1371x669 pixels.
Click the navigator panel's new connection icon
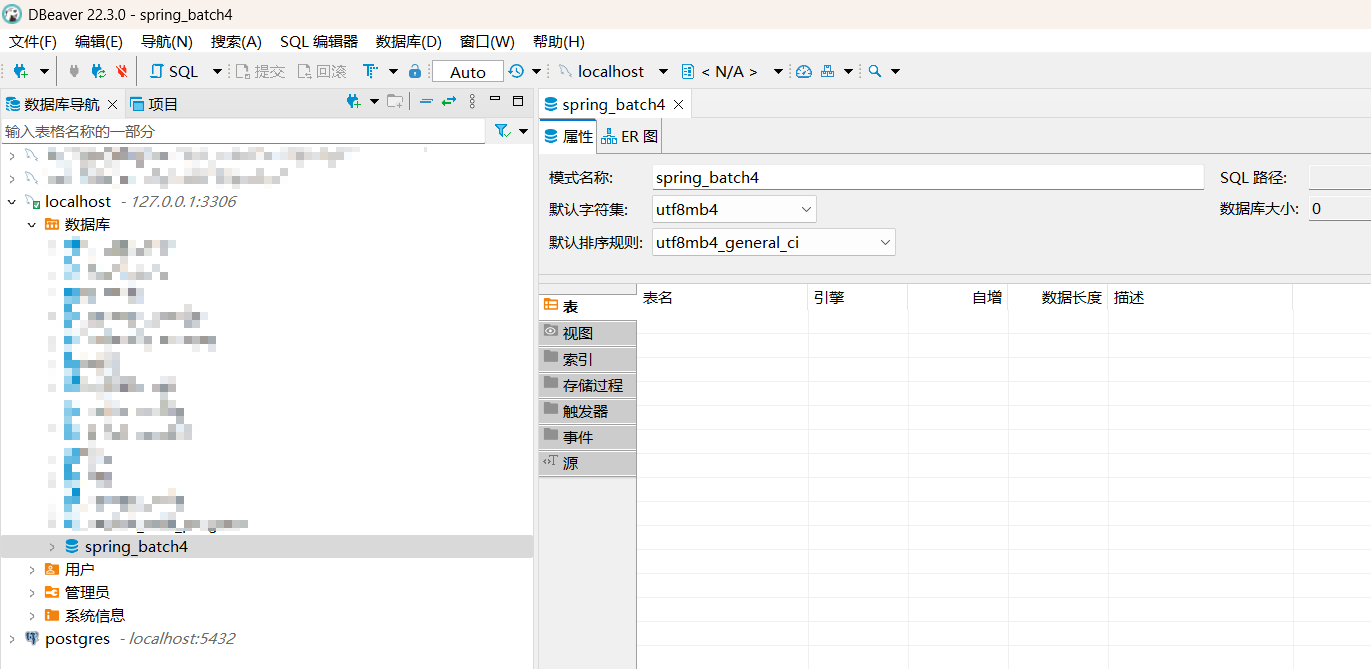[353, 101]
